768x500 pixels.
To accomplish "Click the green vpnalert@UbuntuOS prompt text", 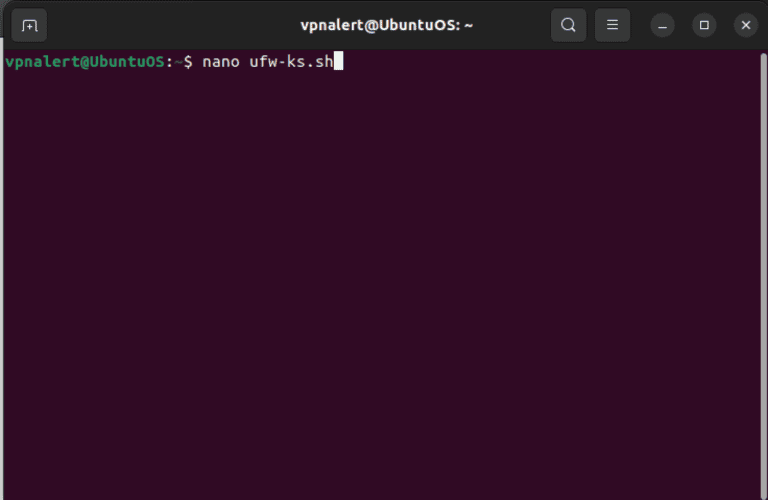I will (x=85, y=62).
